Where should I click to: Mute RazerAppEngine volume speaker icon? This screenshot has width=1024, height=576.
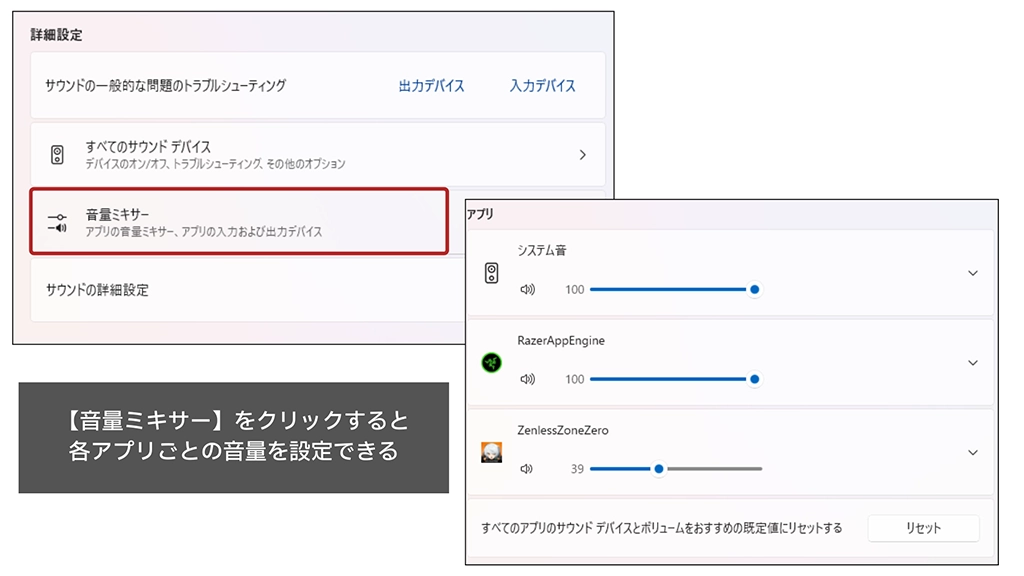click(x=527, y=380)
